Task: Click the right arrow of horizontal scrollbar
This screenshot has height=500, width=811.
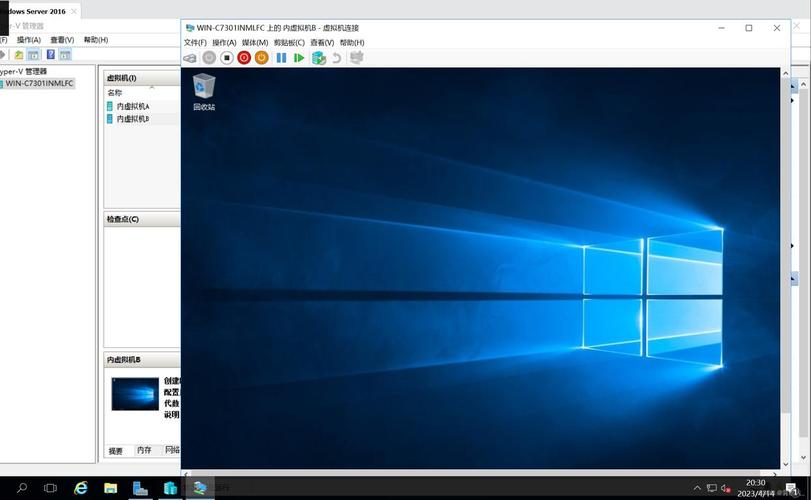Action: coord(774,473)
